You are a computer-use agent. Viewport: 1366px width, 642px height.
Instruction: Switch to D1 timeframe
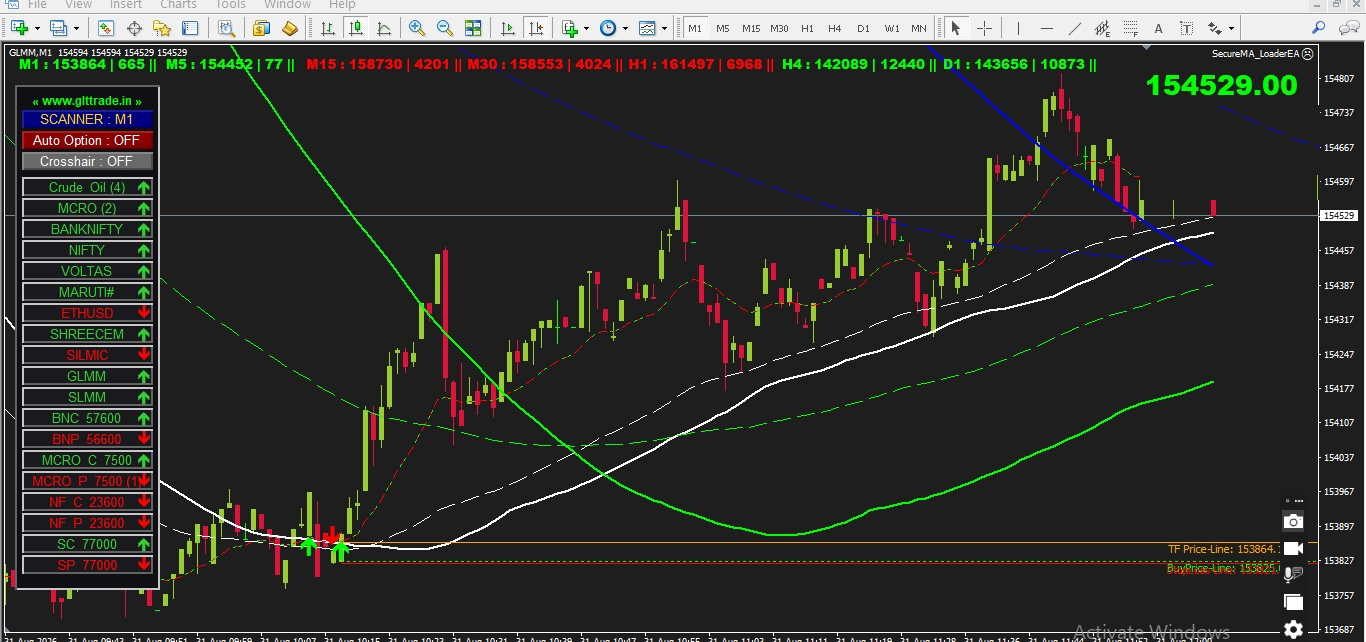point(864,28)
